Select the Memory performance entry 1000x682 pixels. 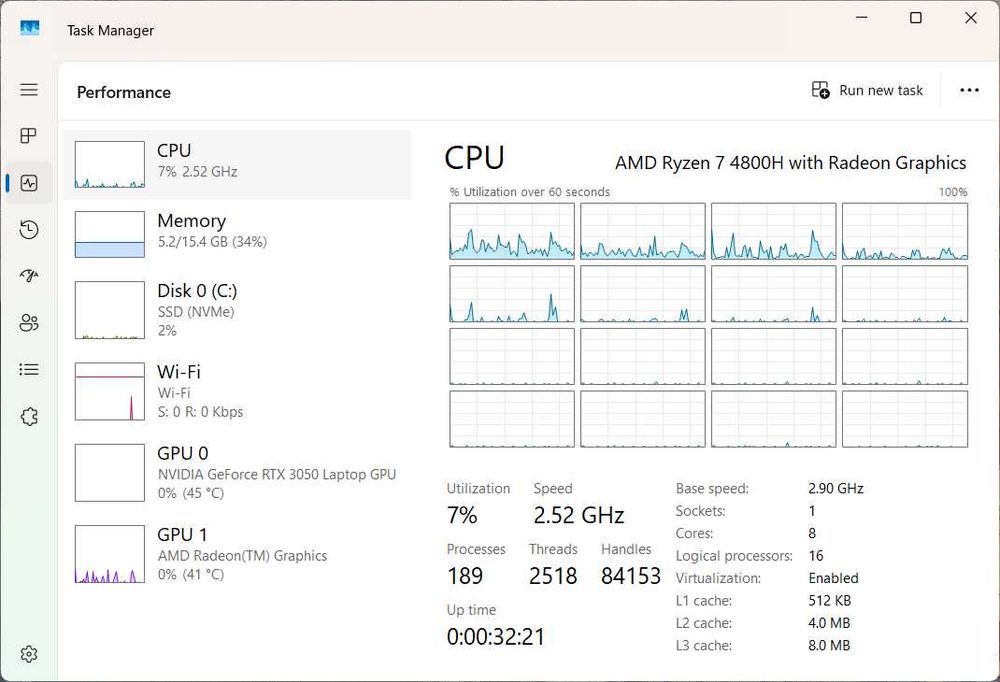coord(237,234)
